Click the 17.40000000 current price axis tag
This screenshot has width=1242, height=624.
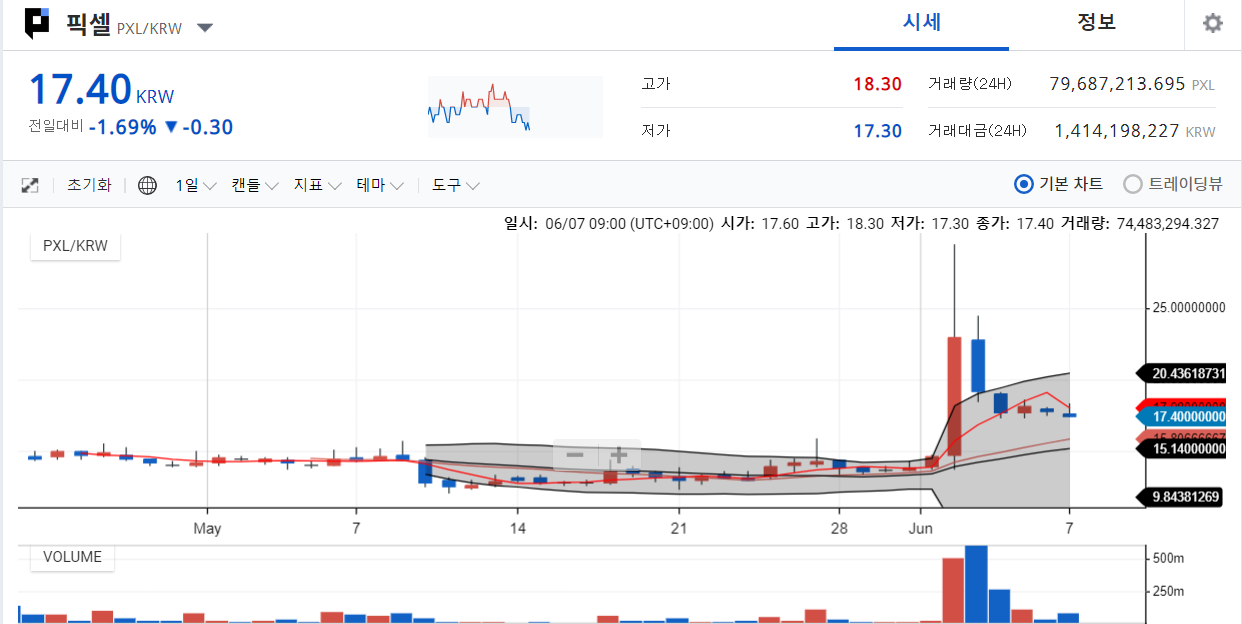pos(1182,416)
